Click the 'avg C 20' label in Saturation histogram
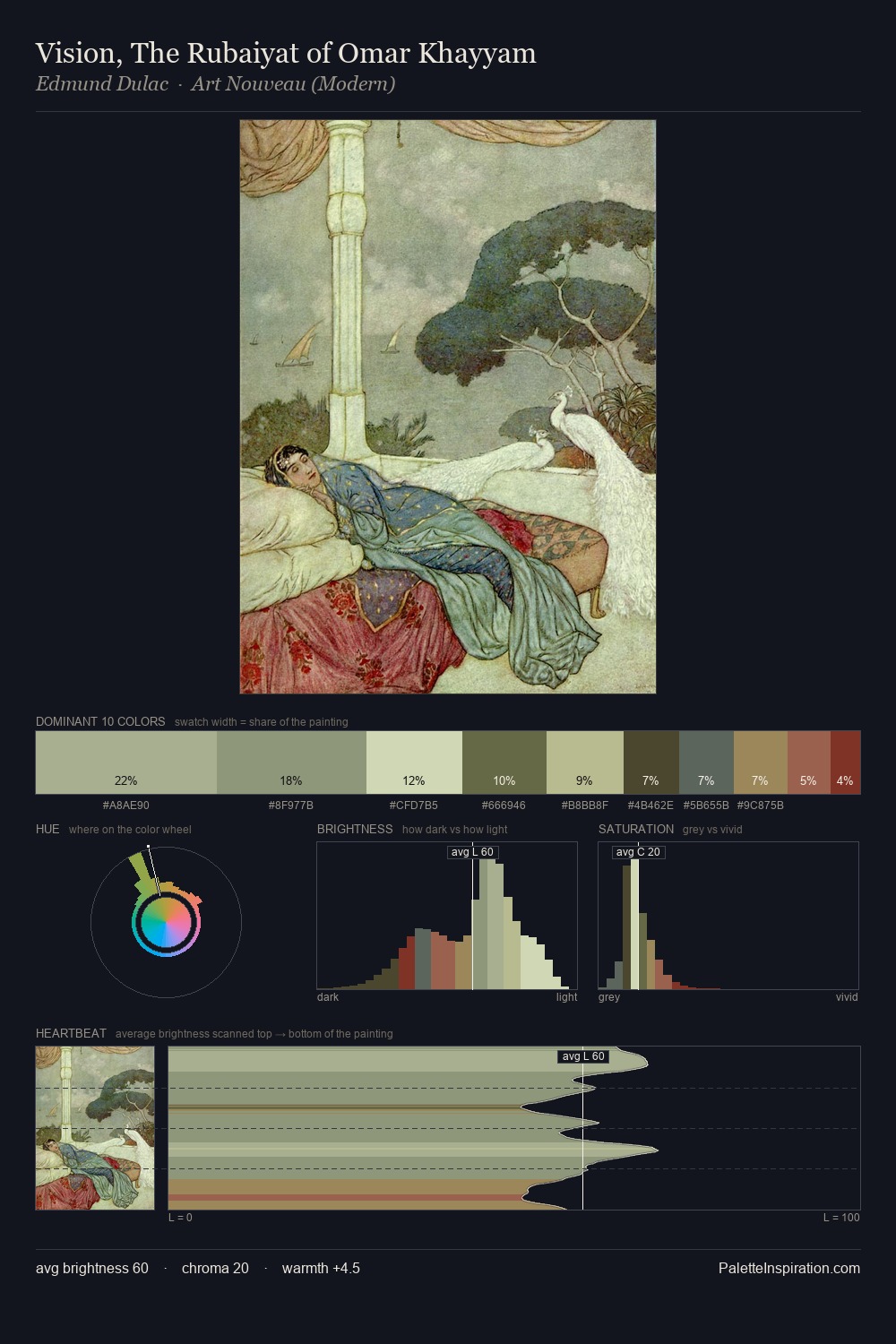The height and width of the screenshot is (1344, 896). (x=638, y=852)
